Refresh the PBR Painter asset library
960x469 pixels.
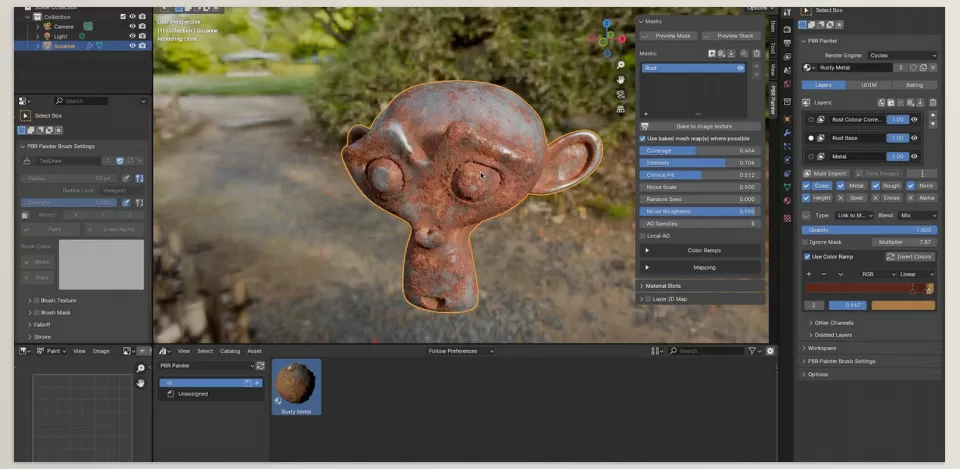[x=260, y=366]
